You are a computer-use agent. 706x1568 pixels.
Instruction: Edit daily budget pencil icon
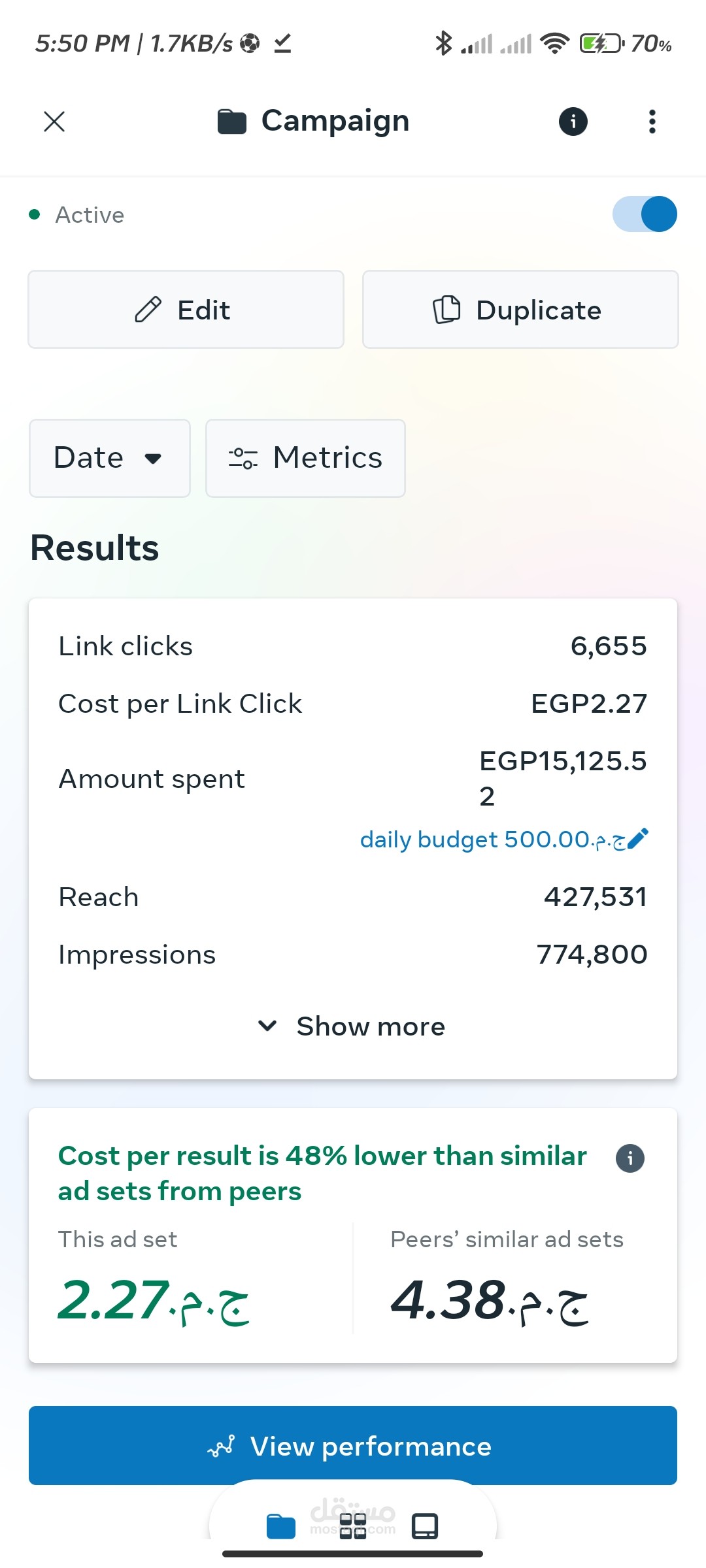coord(637,839)
